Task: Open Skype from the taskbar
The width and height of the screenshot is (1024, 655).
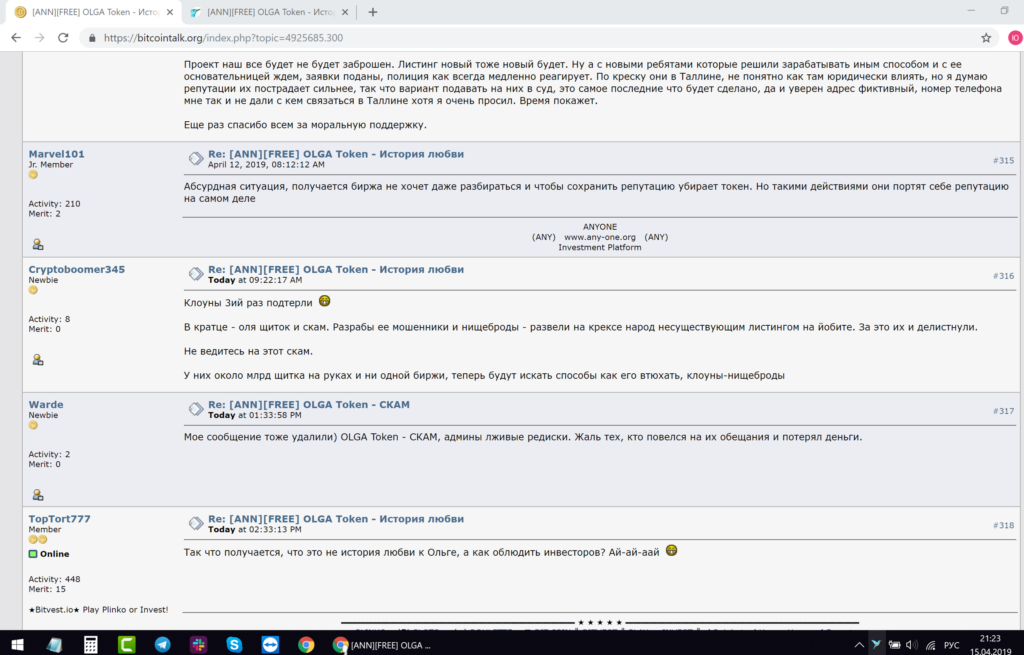Action: coord(234,645)
